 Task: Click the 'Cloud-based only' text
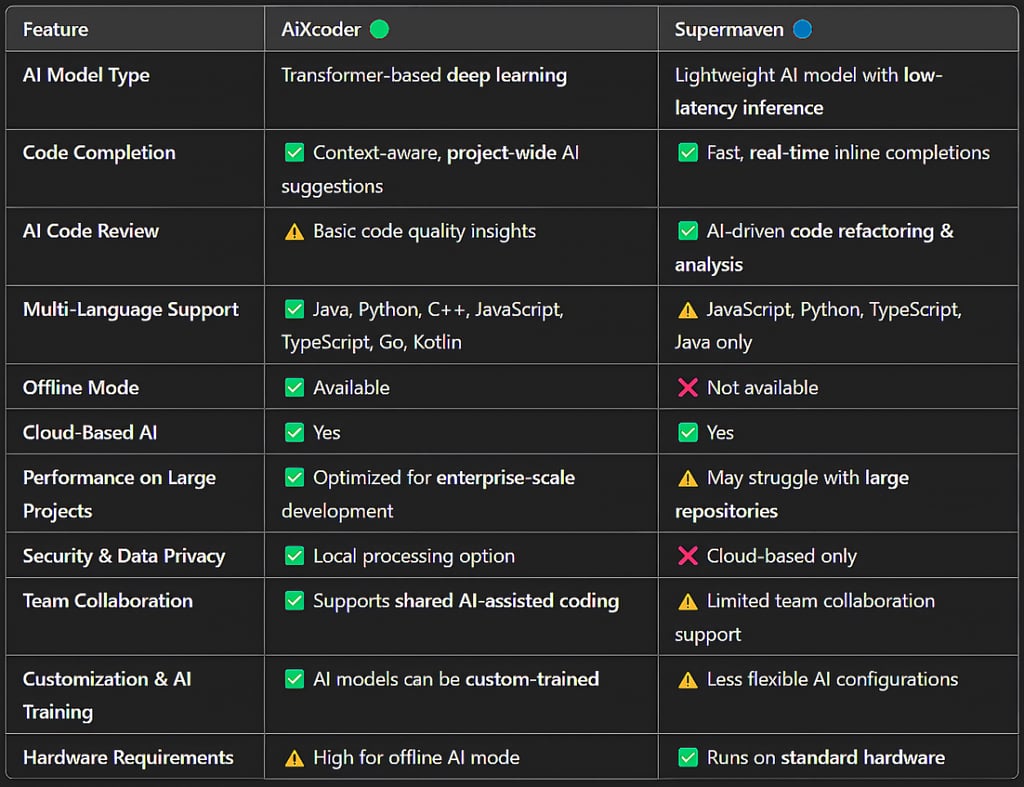(782, 556)
